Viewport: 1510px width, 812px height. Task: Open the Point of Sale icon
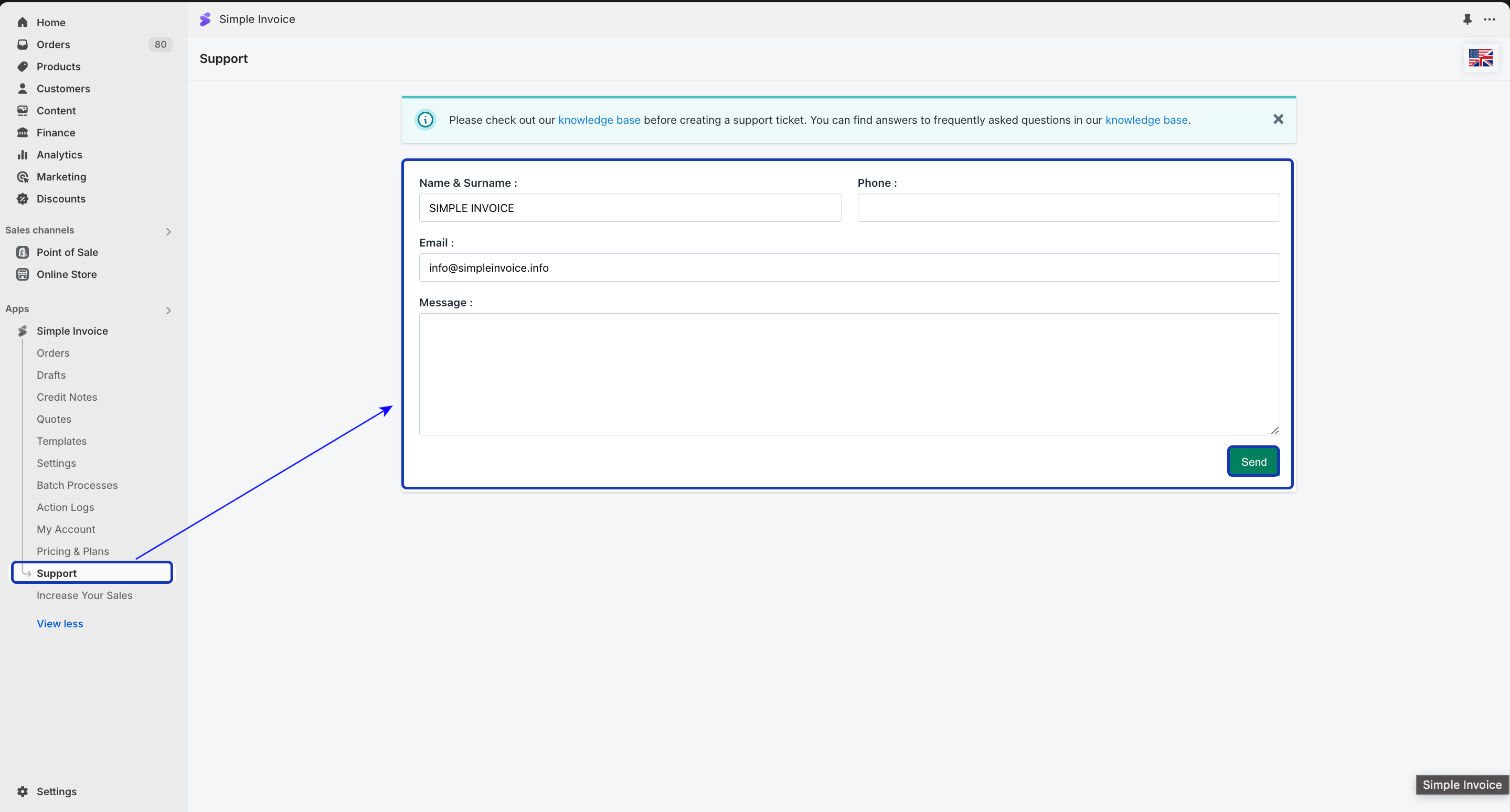click(x=22, y=252)
